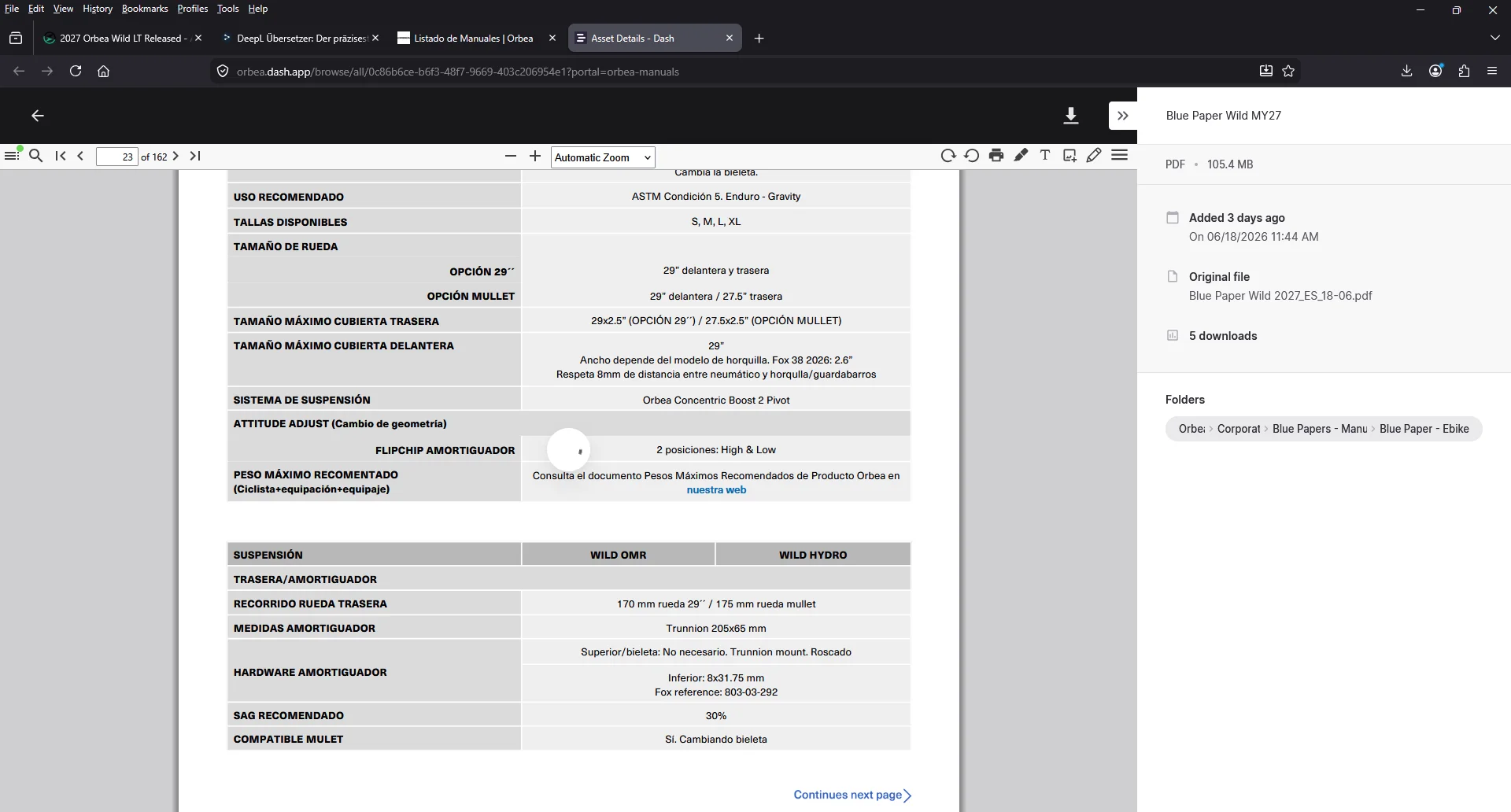Open Firefox View tab overview icon
The height and width of the screenshot is (812, 1511).
click(16, 38)
